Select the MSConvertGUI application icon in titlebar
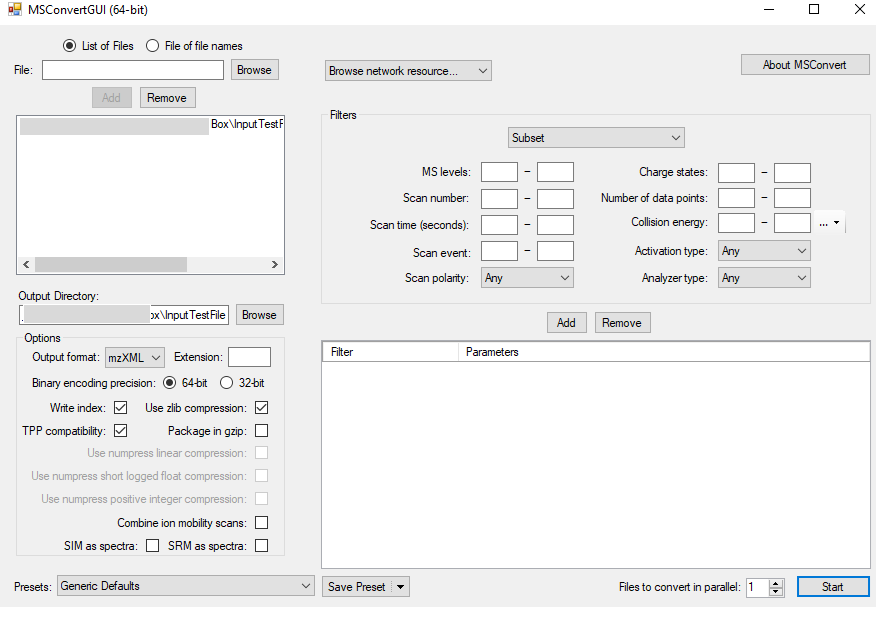The width and height of the screenshot is (876, 624). coord(12,10)
